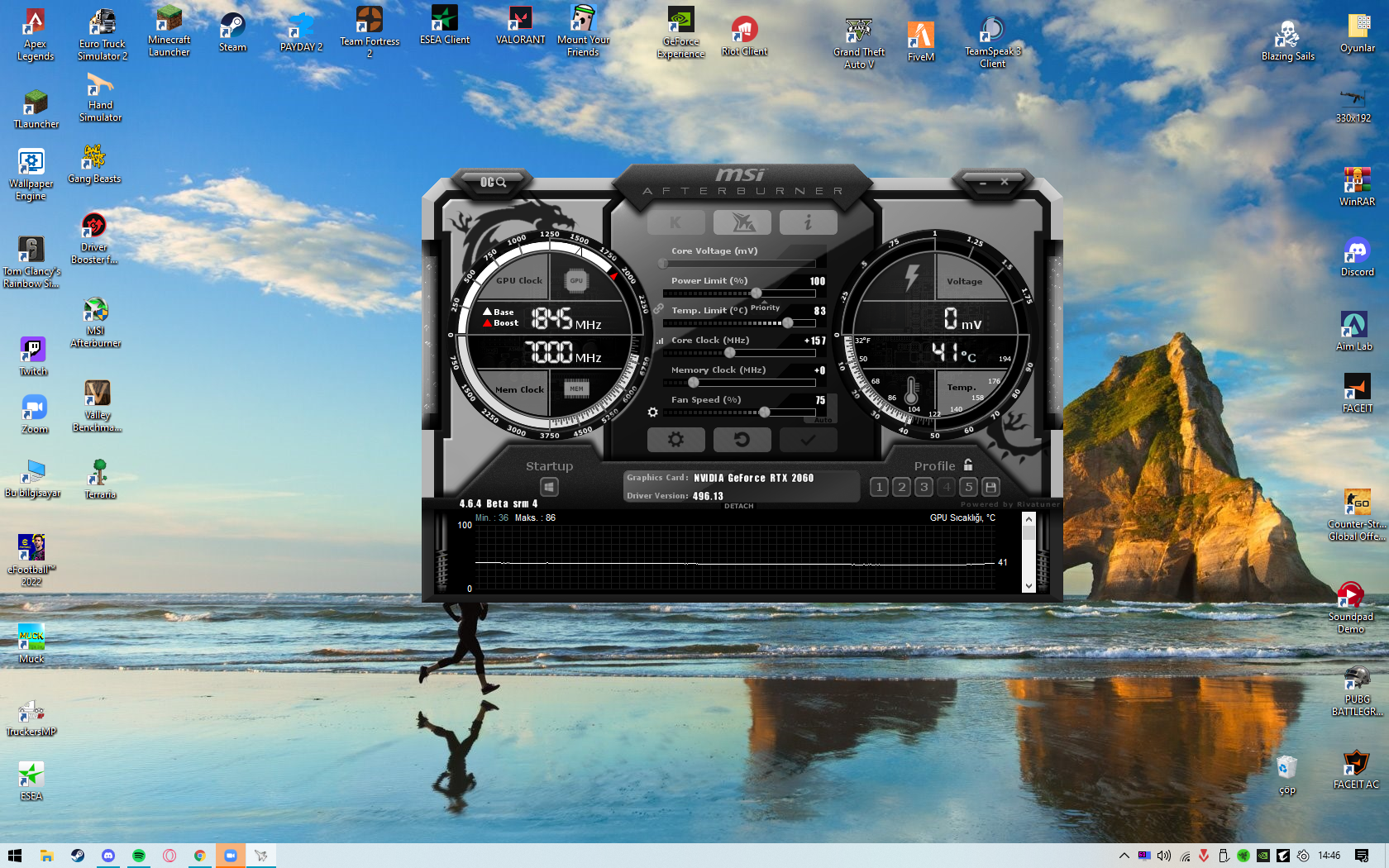Click the volume speaker tray icon
This screenshot has height=868, width=1389.
(x=1164, y=856)
